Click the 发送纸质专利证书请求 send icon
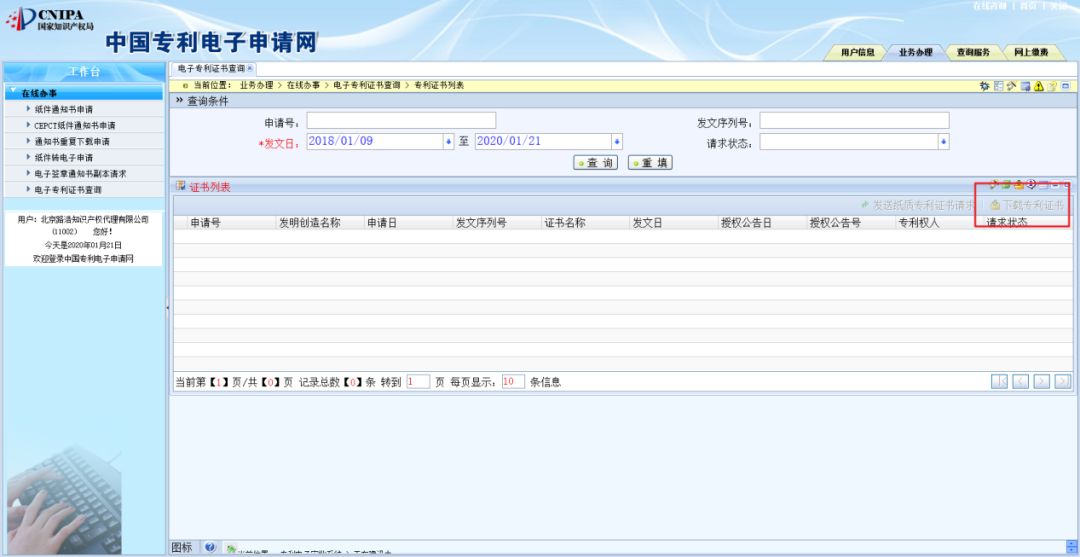This screenshot has width=1080, height=557. pos(865,205)
